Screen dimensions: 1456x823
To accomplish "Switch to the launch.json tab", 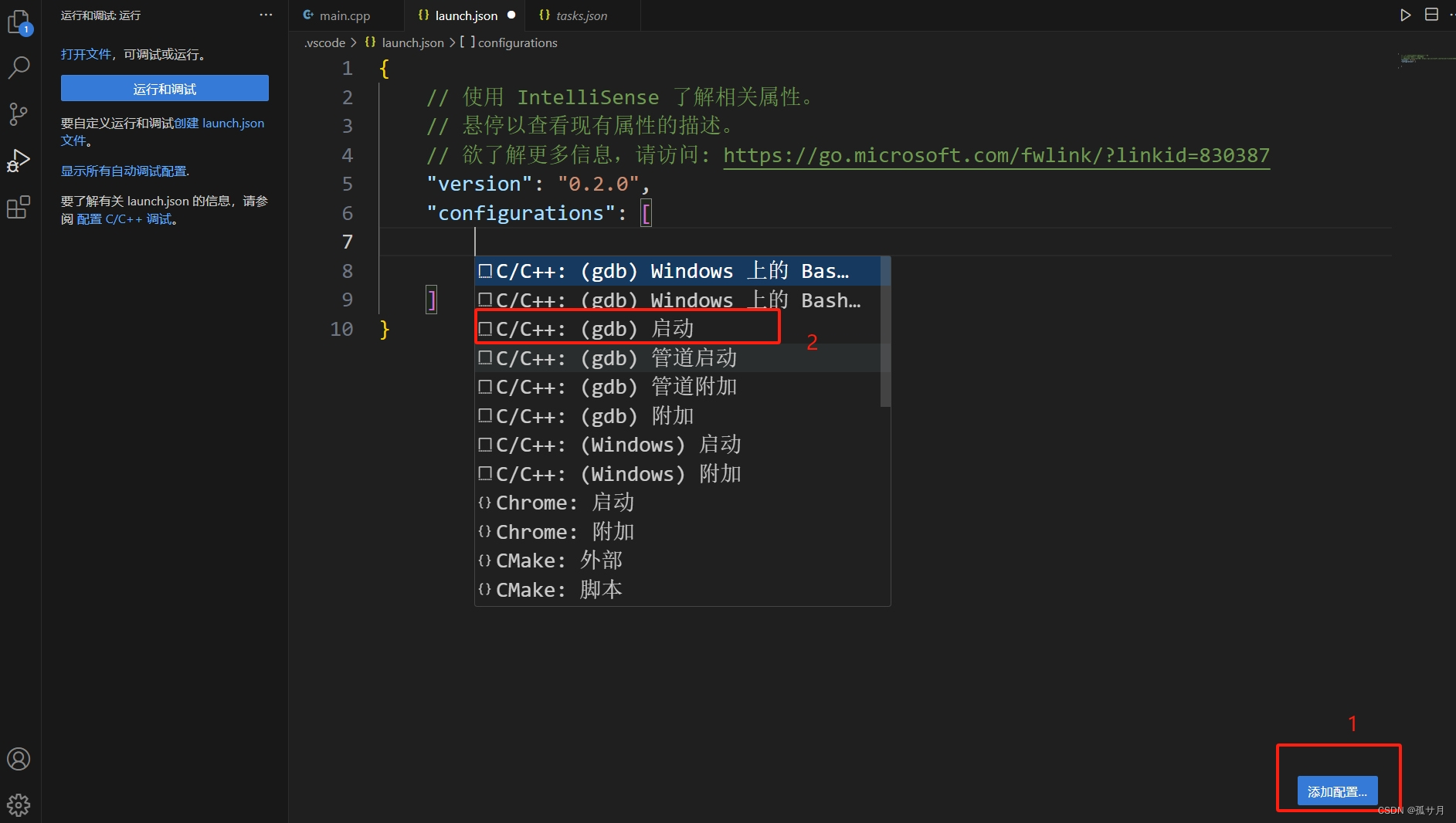I will point(467,15).
